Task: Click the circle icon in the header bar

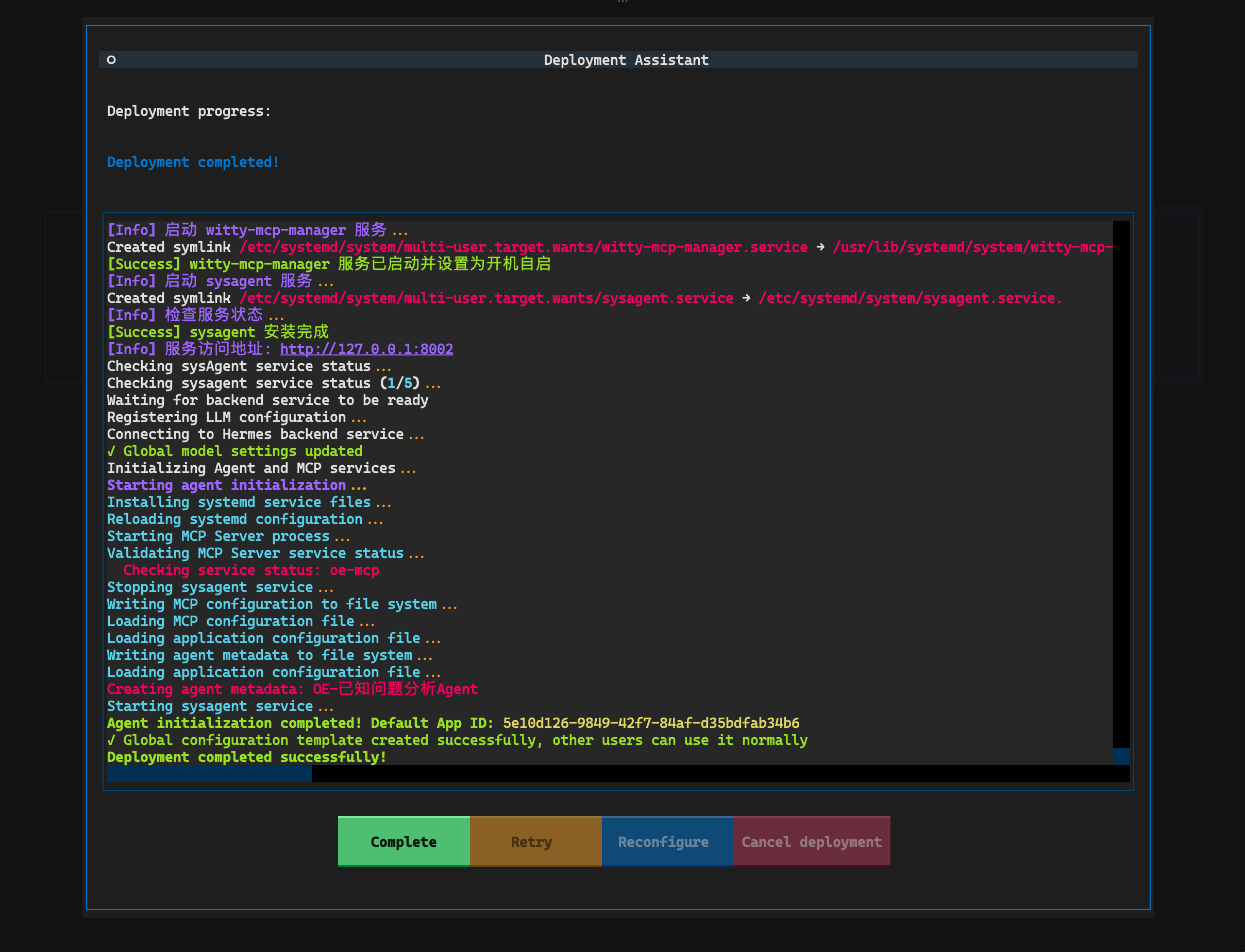Action: pyautogui.click(x=111, y=60)
